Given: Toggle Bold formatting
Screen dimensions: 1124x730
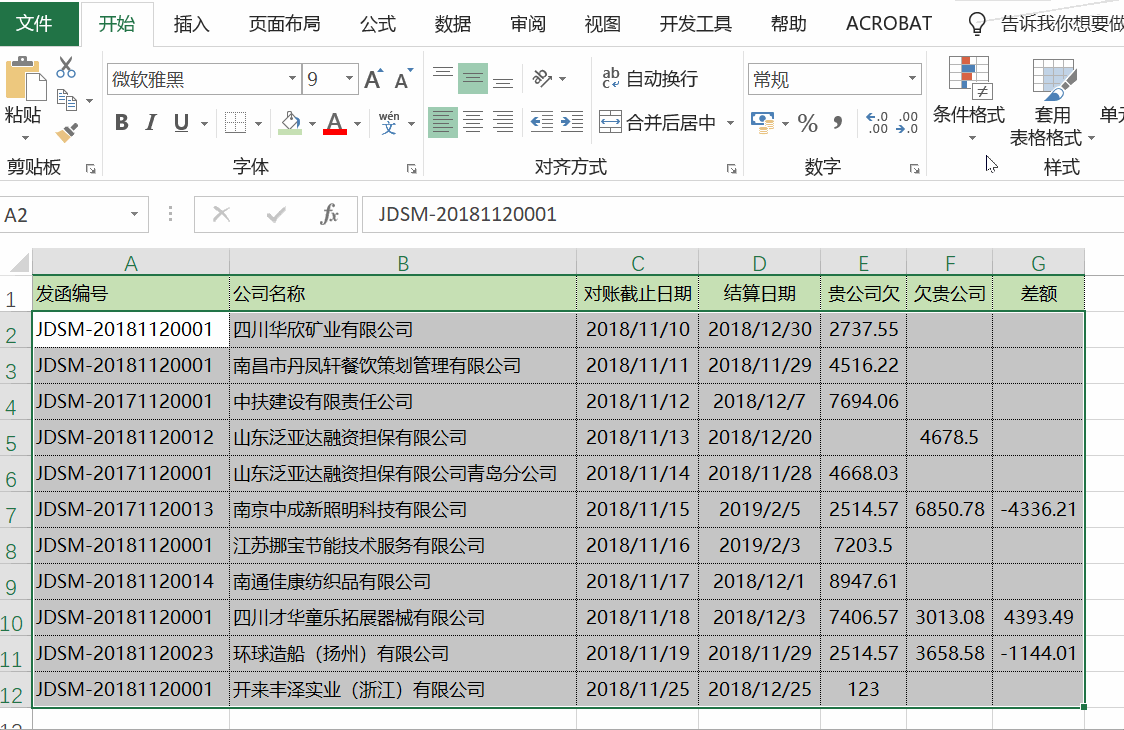Looking at the screenshot, I should (122, 123).
